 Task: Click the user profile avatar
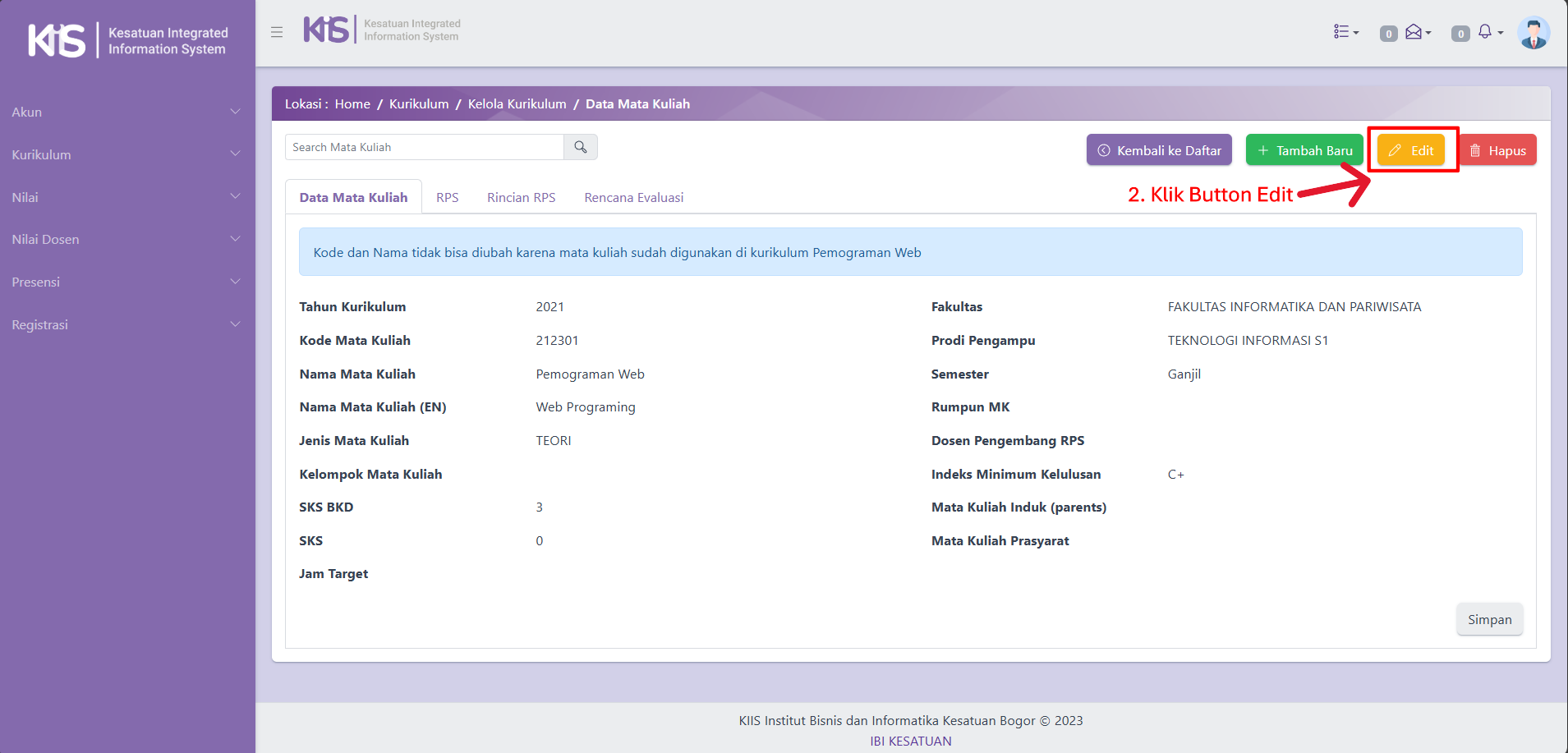[x=1533, y=33]
